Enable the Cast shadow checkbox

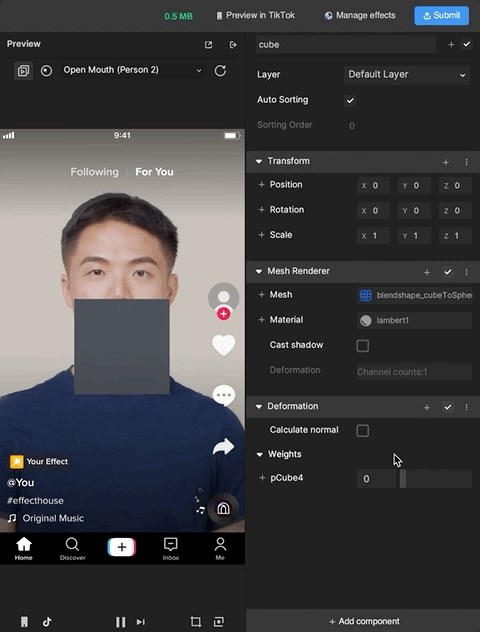click(363, 346)
